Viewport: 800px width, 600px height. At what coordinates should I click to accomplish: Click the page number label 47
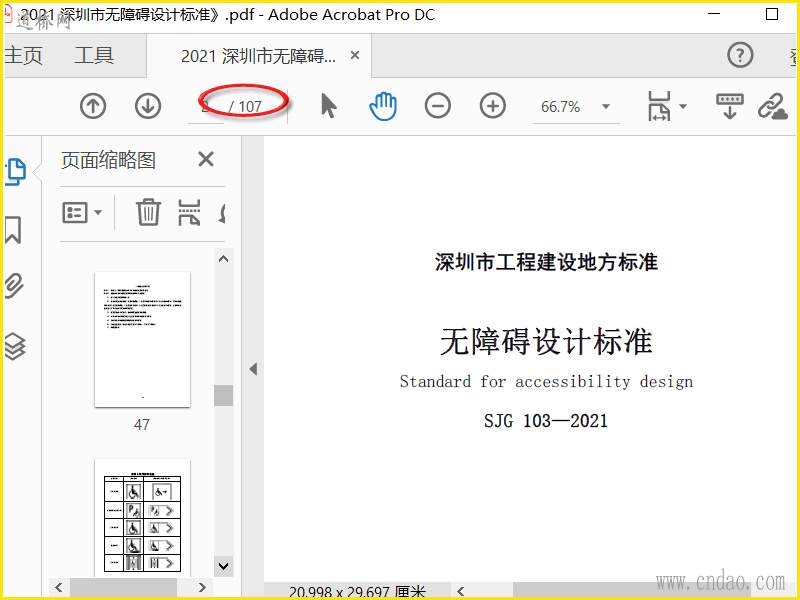pos(142,424)
